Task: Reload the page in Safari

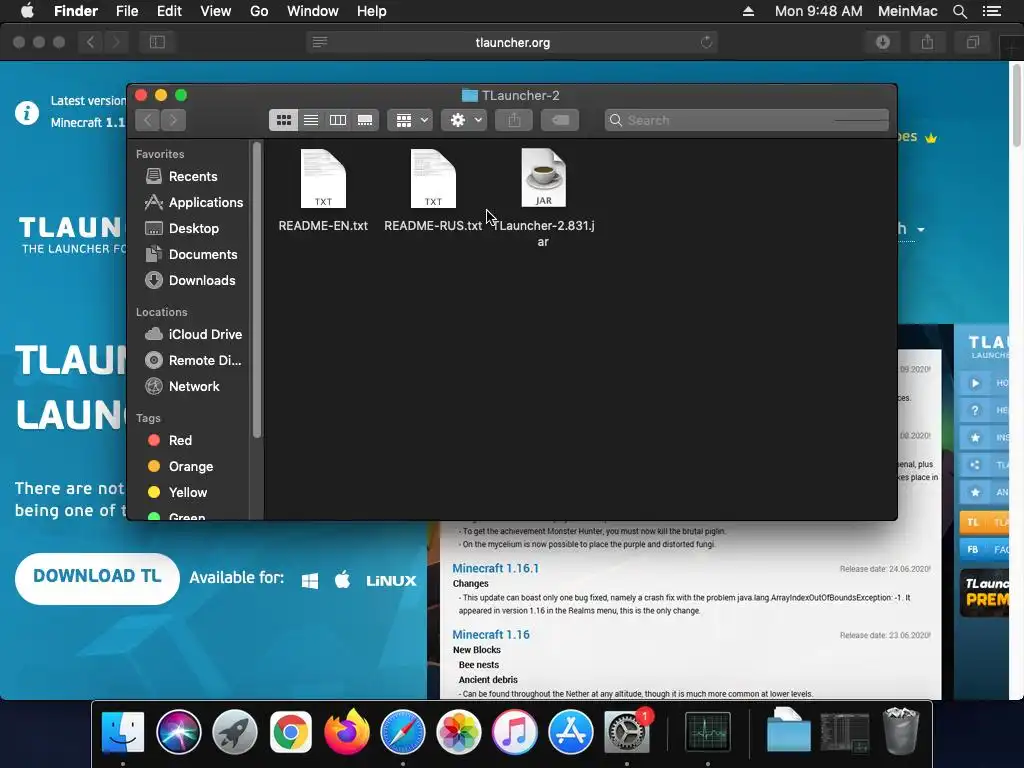Action: click(x=706, y=42)
